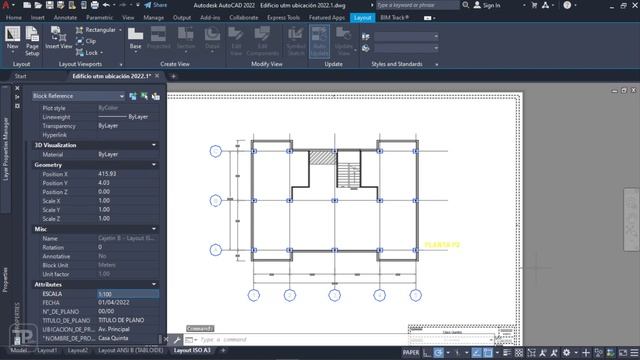This screenshot has width=640, height=360.
Task: Expand the Layout Viewports panel launcher arrow
Action: click(x=121, y=64)
